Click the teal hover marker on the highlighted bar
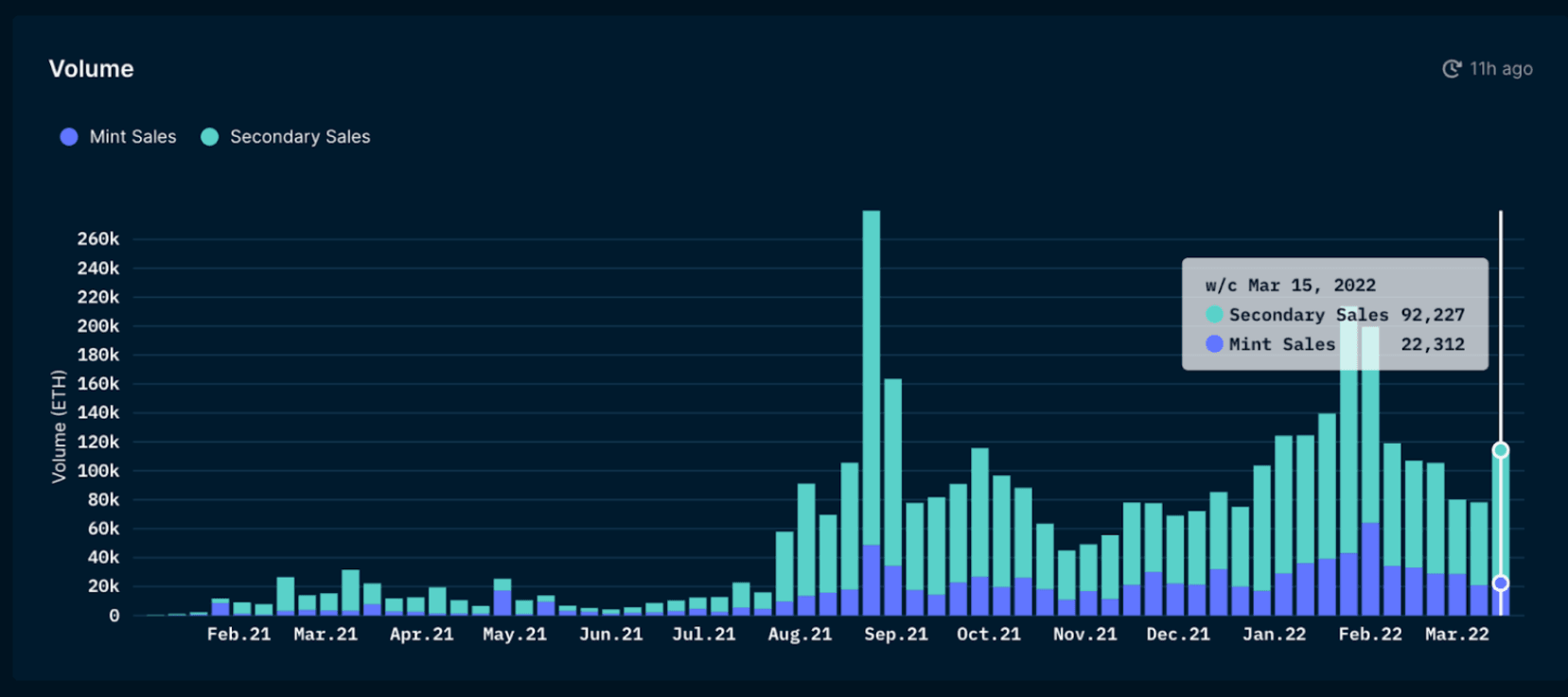 (x=1500, y=450)
